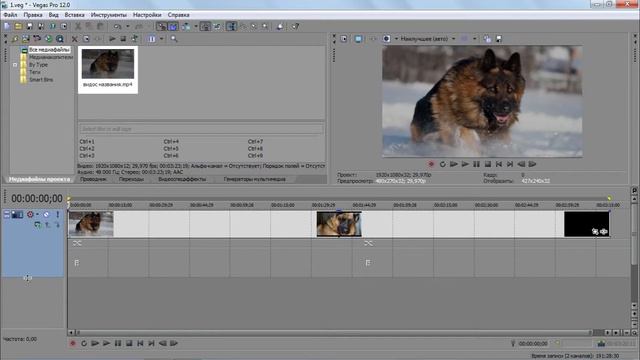This screenshot has height=360, width=640.
Task: Open the media Views dropdown arrow
Action: [x=162, y=39]
